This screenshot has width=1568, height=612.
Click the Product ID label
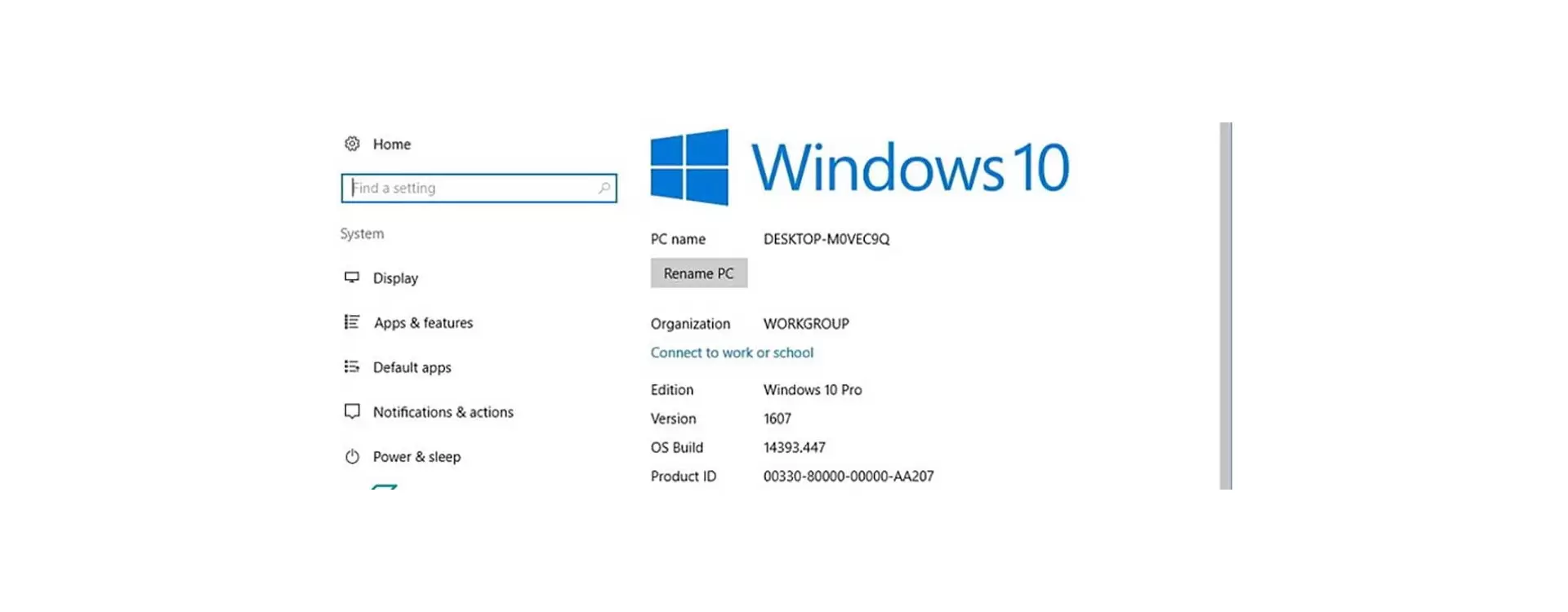point(684,476)
